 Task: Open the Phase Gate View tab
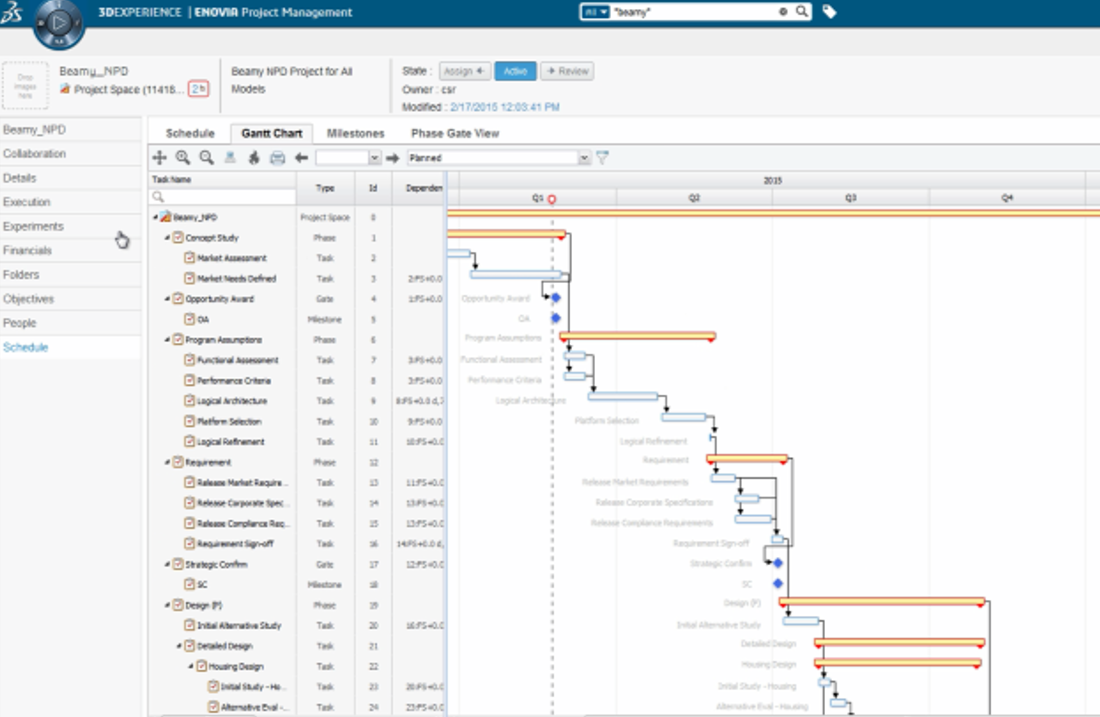click(x=455, y=133)
